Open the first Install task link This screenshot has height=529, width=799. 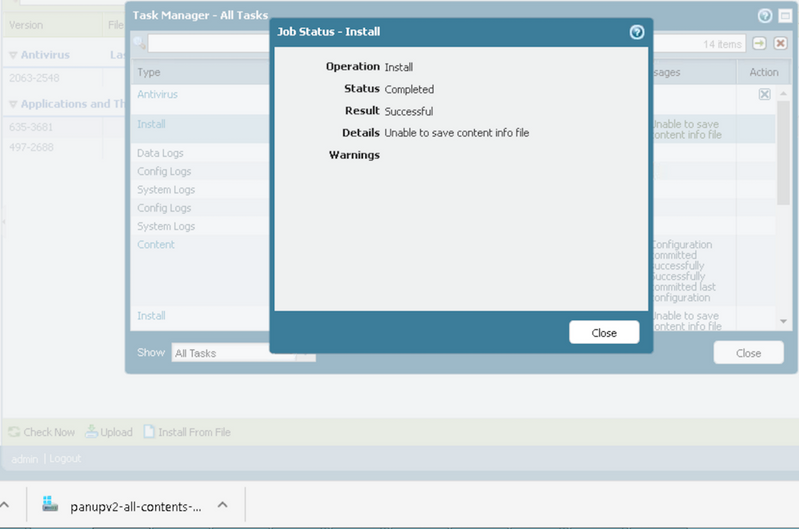pos(151,124)
